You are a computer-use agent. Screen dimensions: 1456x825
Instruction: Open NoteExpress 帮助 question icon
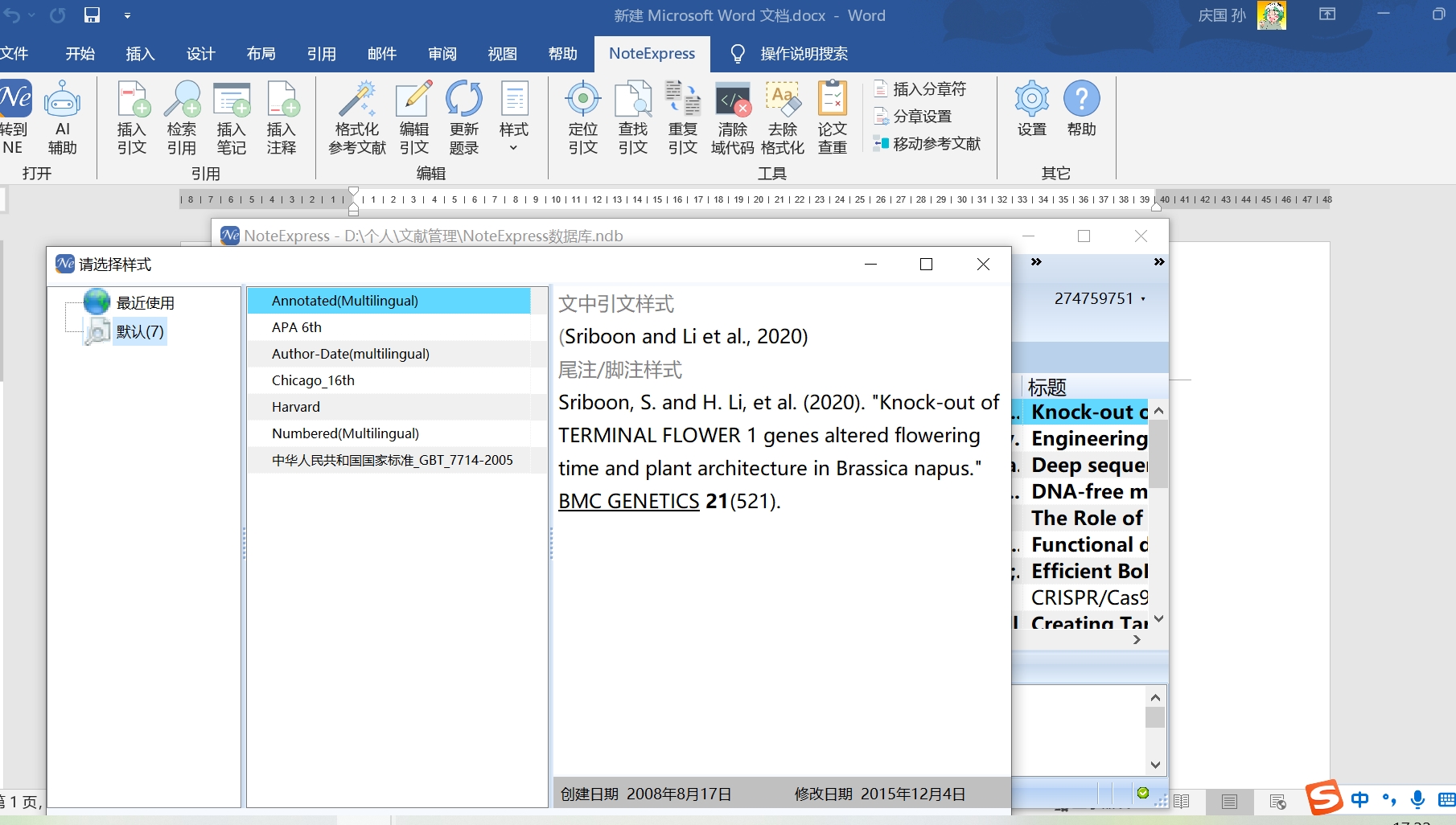coord(1082,109)
